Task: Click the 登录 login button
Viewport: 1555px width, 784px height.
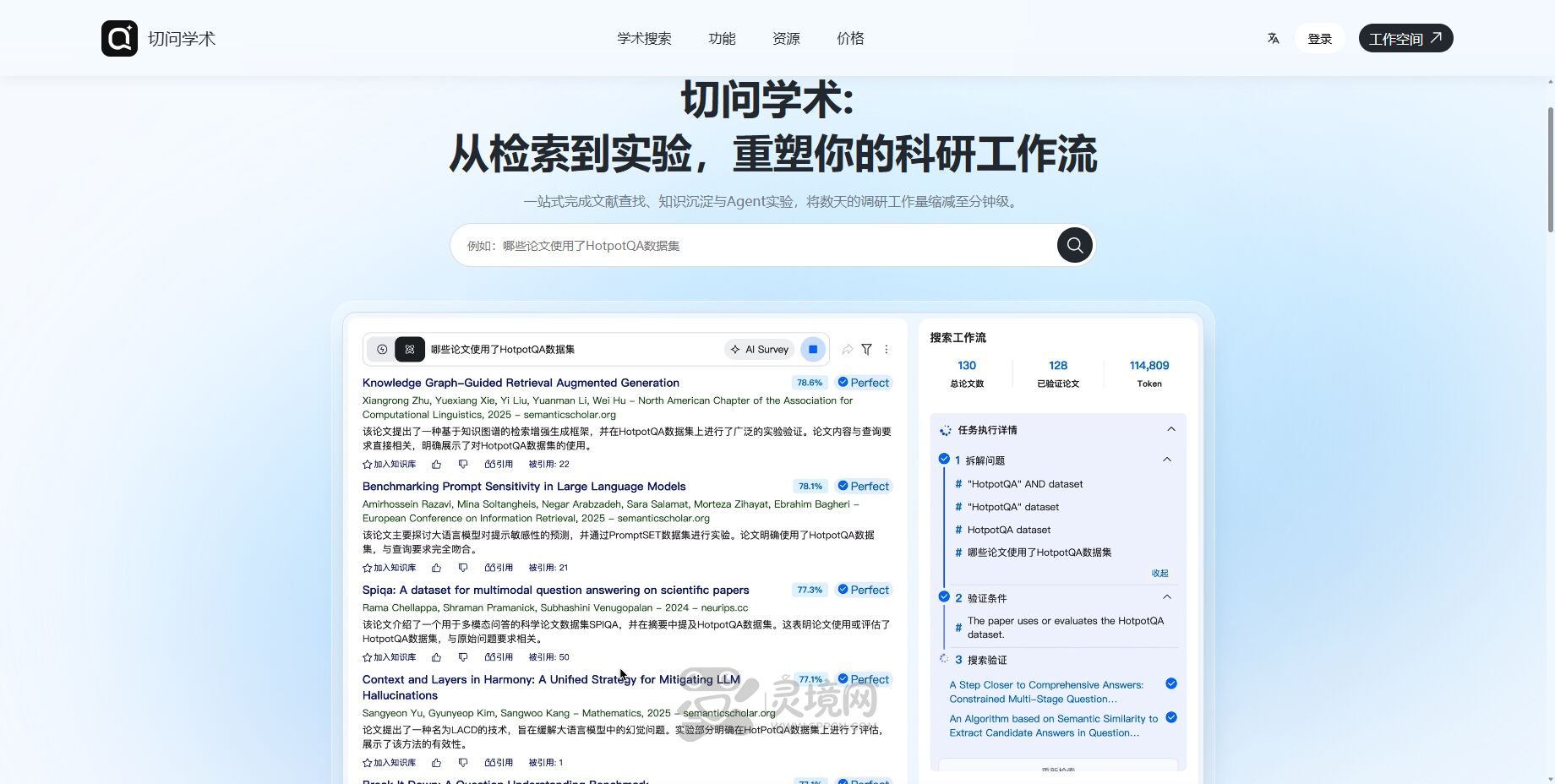Action: (1319, 38)
